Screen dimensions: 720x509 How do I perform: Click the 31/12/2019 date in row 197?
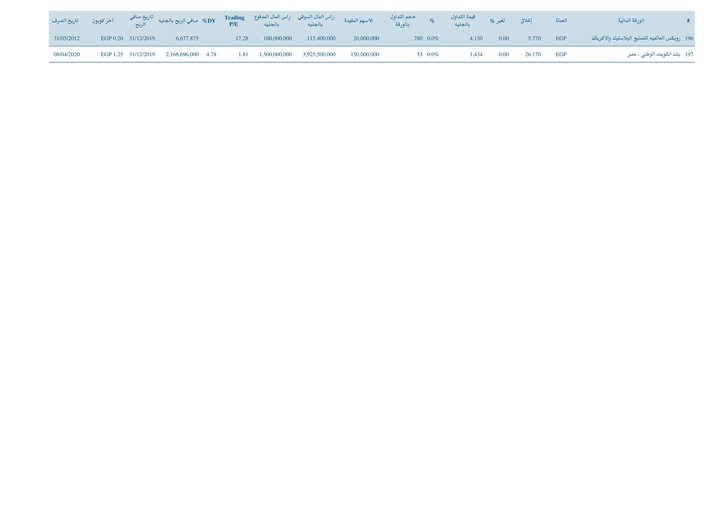click(142, 54)
